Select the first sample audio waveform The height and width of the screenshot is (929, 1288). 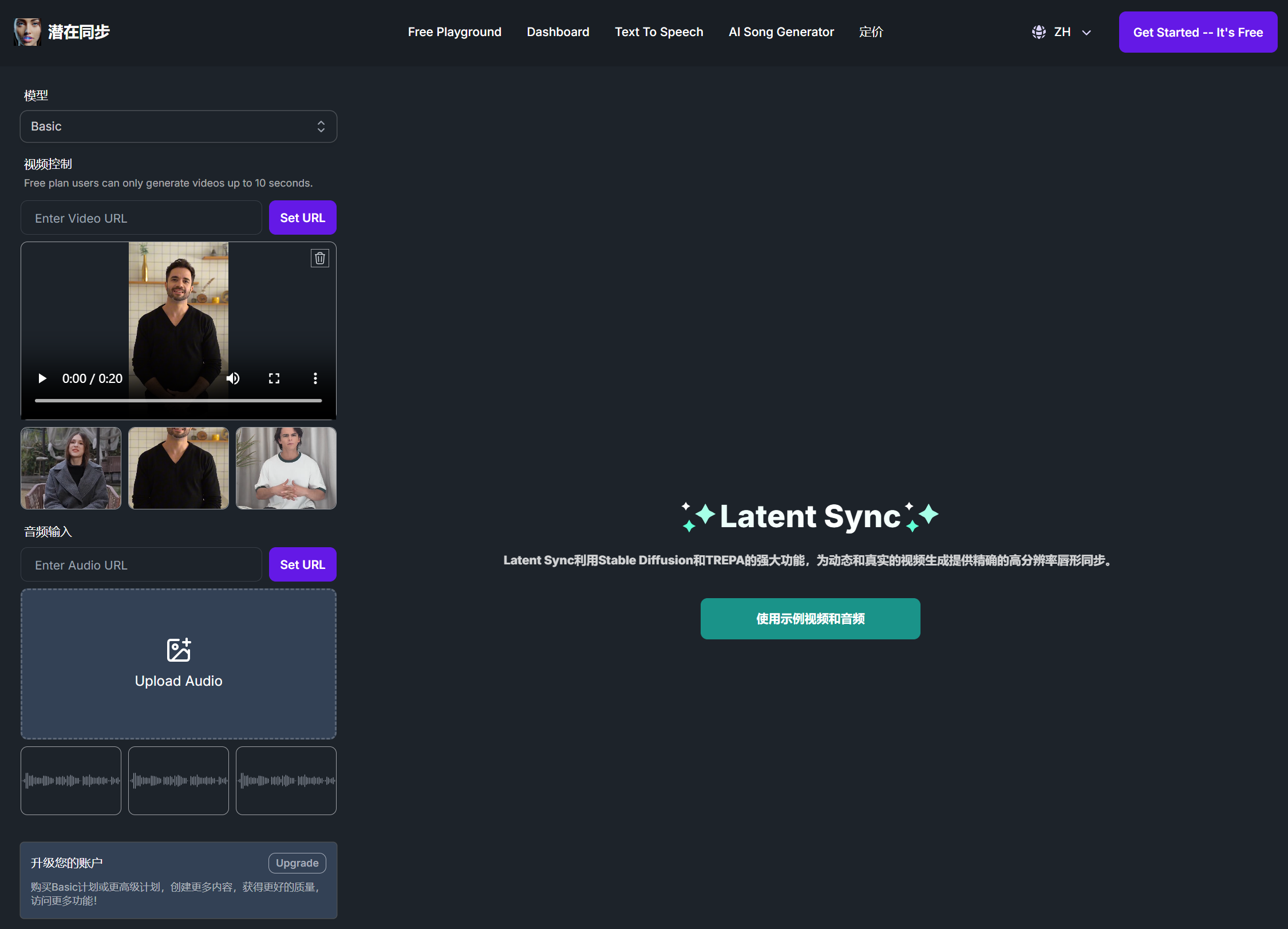[x=71, y=780]
